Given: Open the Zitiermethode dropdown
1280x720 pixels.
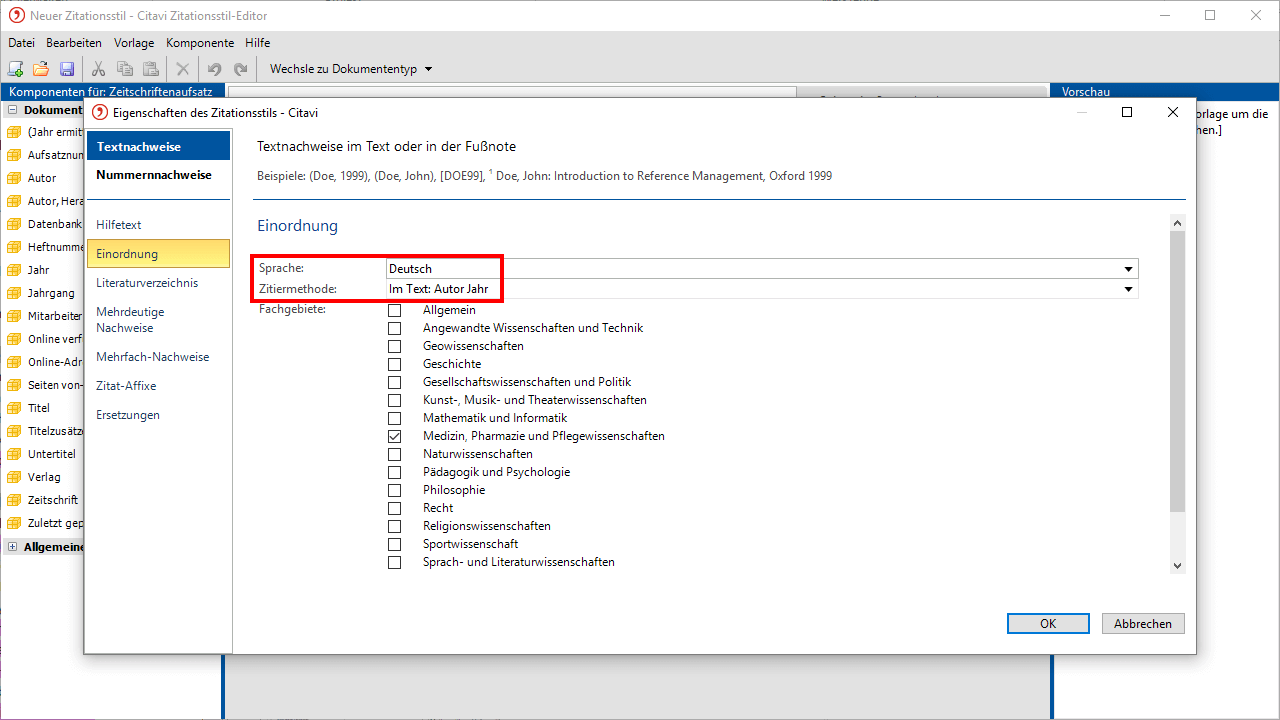Looking at the screenshot, I should coord(1128,289).
